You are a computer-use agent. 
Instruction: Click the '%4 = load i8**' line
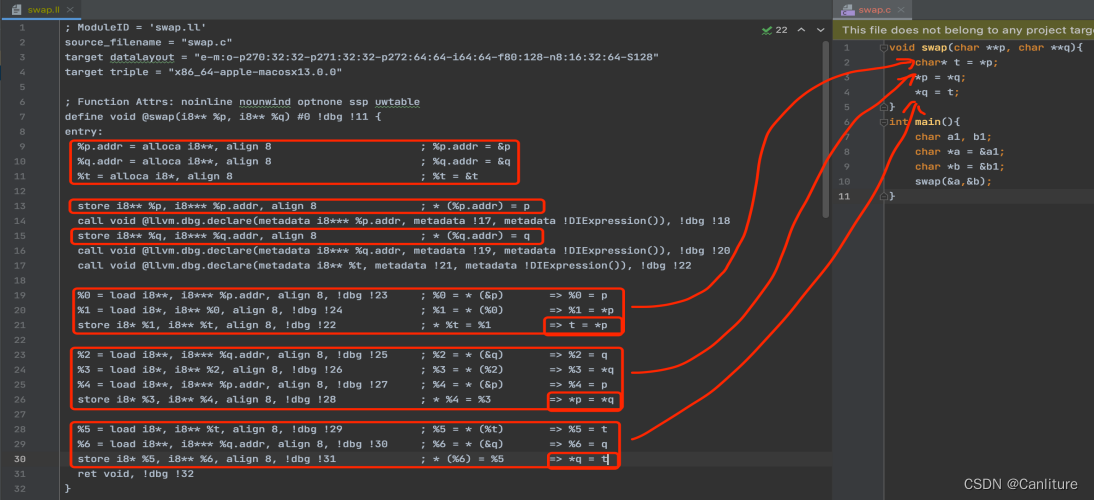232,384
